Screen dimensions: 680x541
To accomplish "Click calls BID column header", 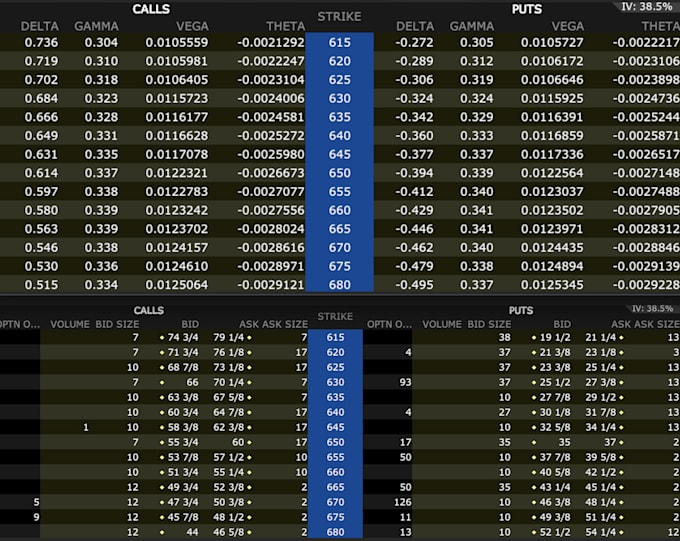I will [190, 325].
